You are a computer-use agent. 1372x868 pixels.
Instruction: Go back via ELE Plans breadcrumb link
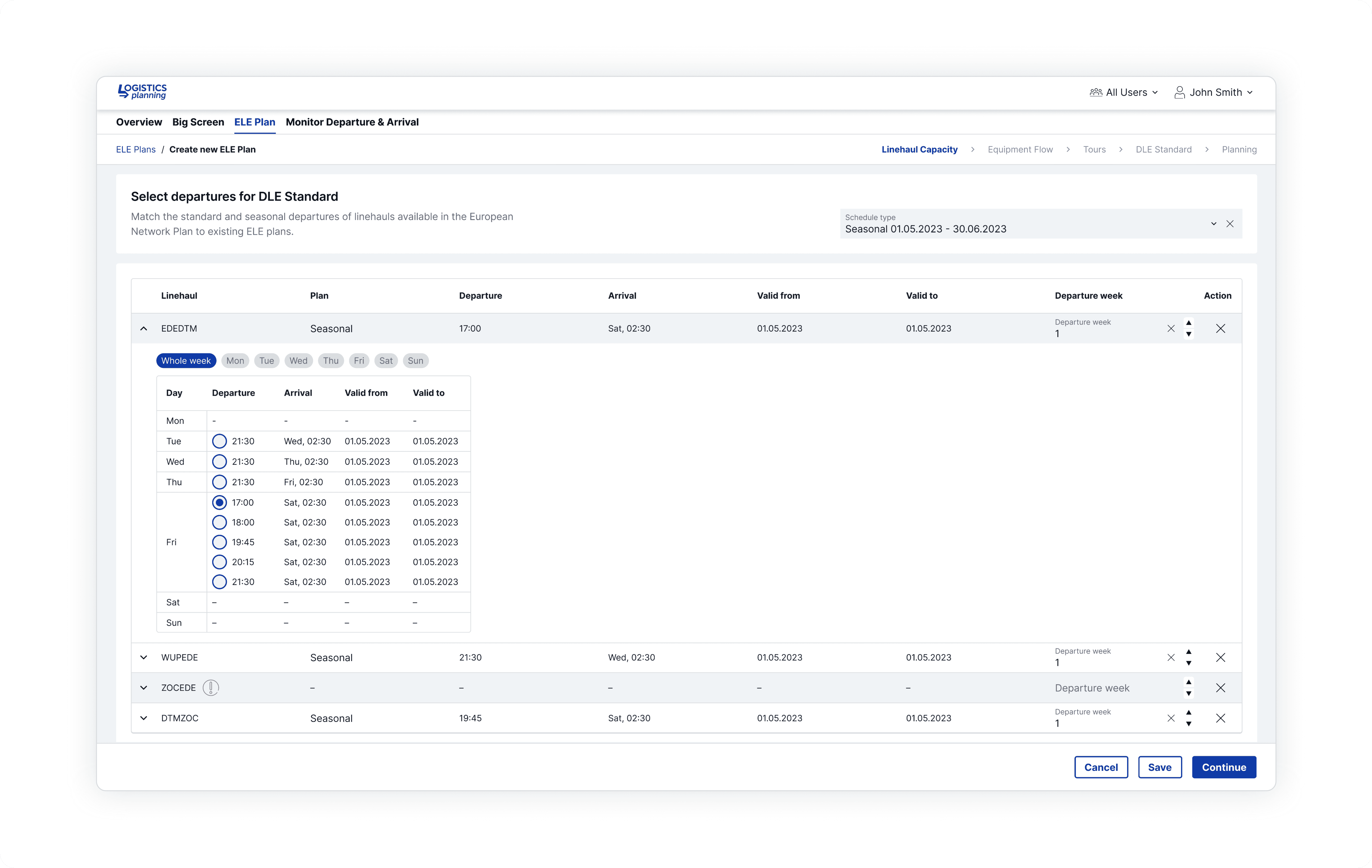136,149
